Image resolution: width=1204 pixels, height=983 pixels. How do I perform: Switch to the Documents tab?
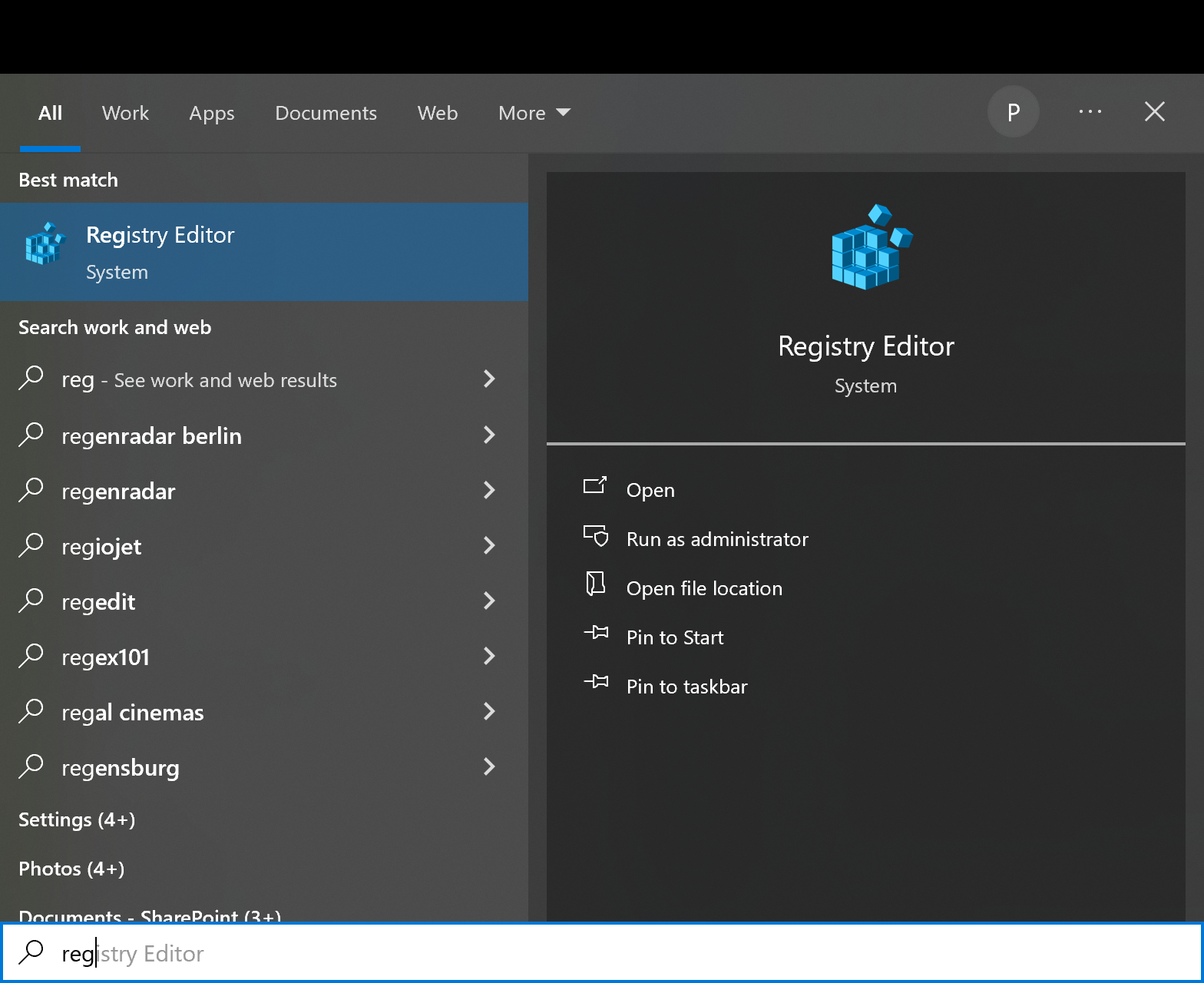[x=326, y=113]
